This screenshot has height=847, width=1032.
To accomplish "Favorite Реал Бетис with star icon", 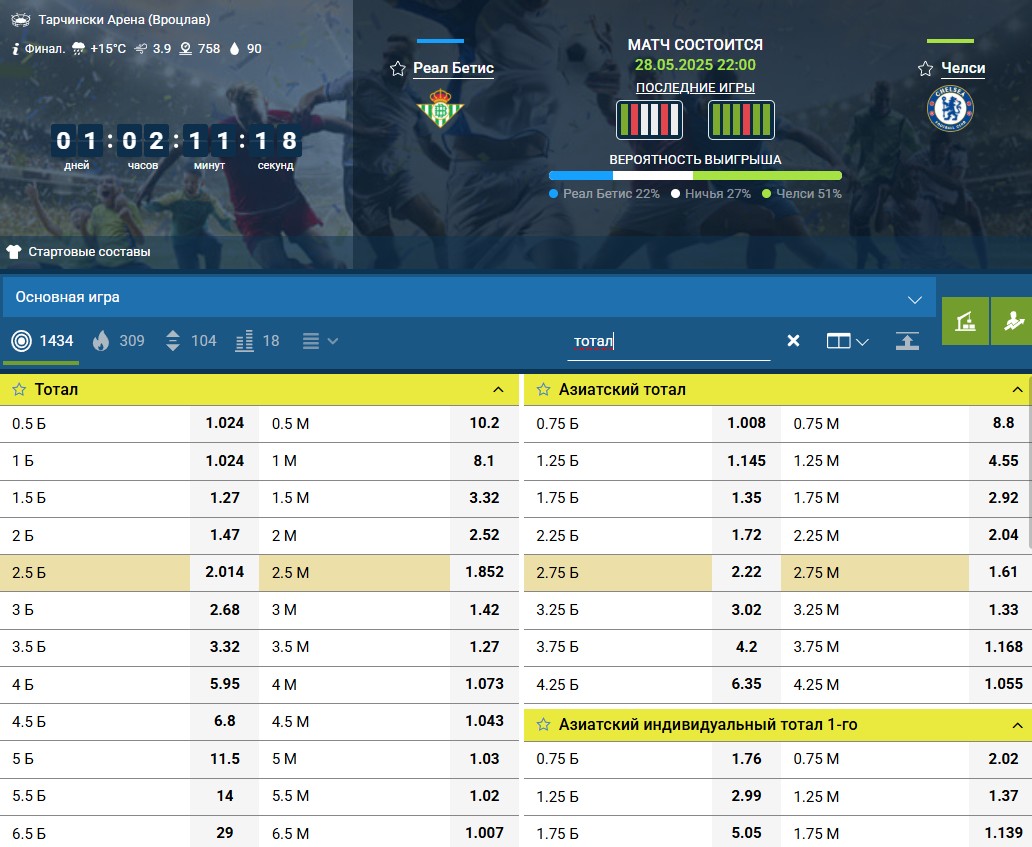I will click(x=398, y=68).
